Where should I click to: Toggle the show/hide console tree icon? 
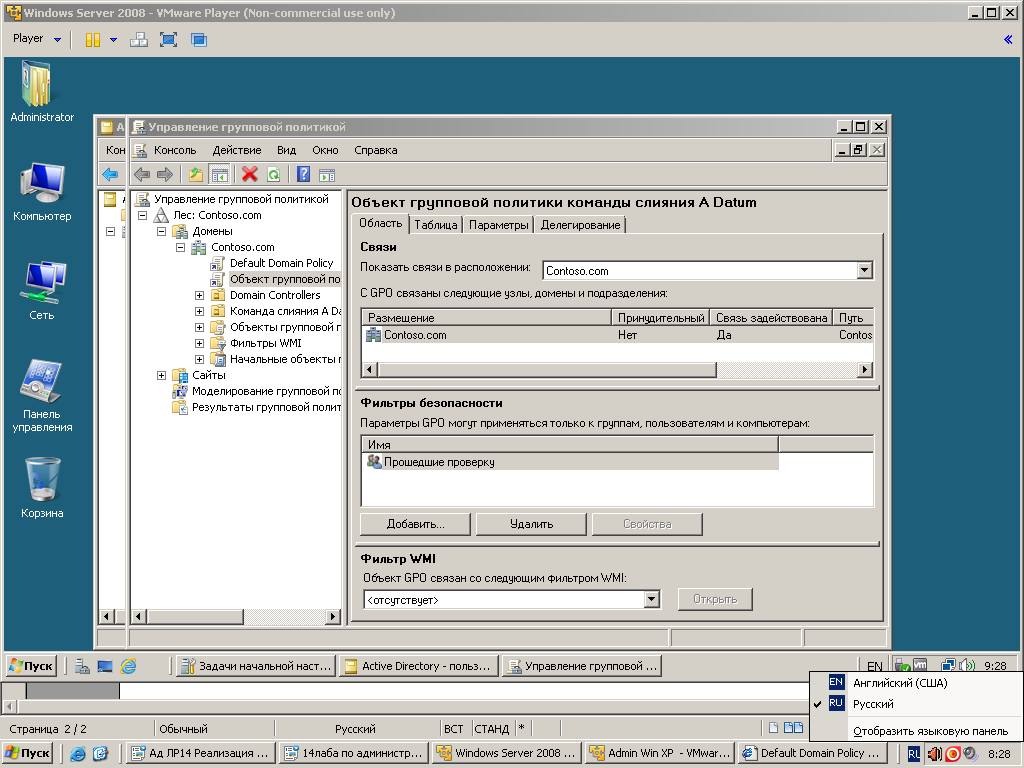pos(220,174)
